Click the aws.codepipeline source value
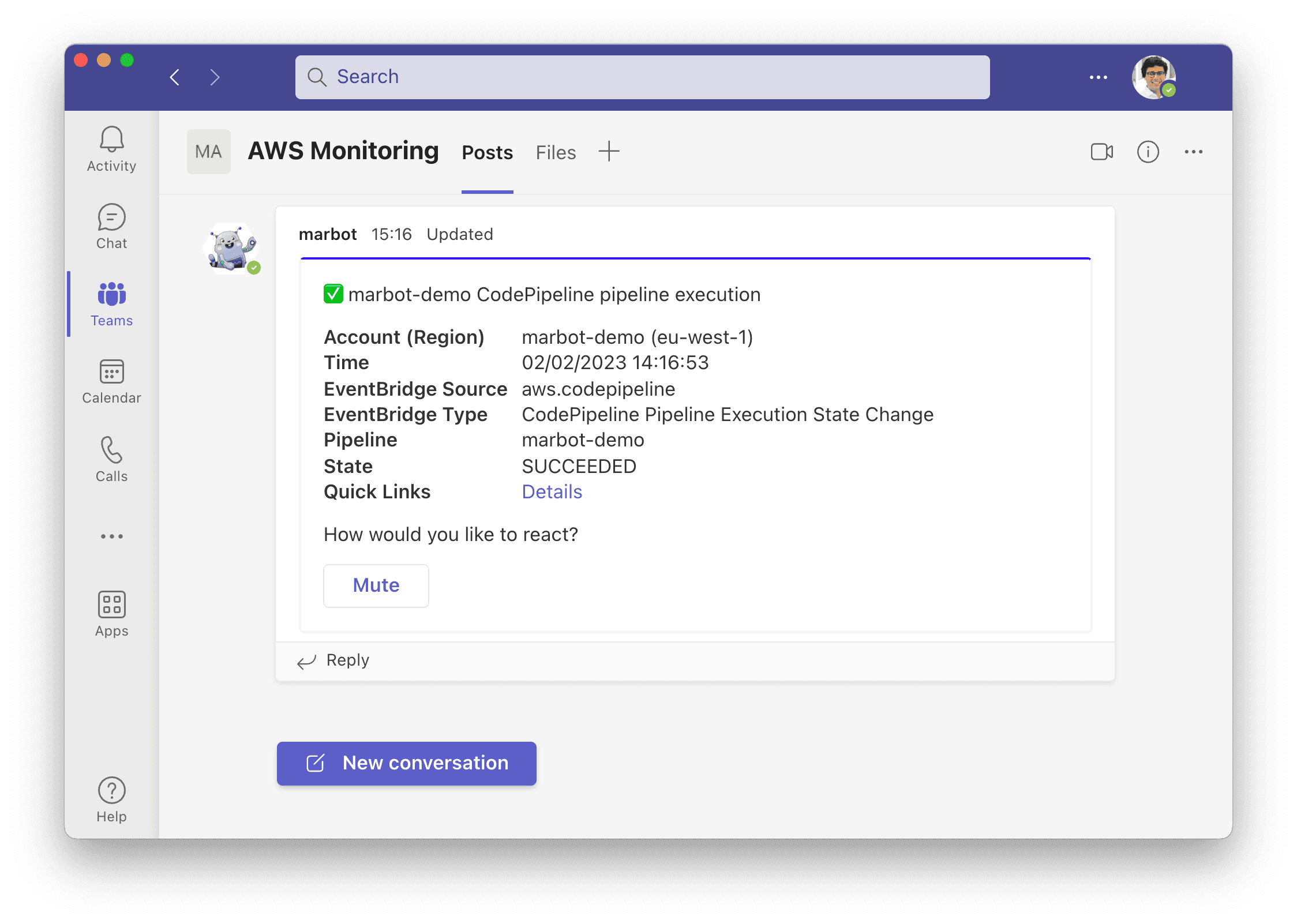The height and width of the screenshot is (924, 1297). click(598, 389)
